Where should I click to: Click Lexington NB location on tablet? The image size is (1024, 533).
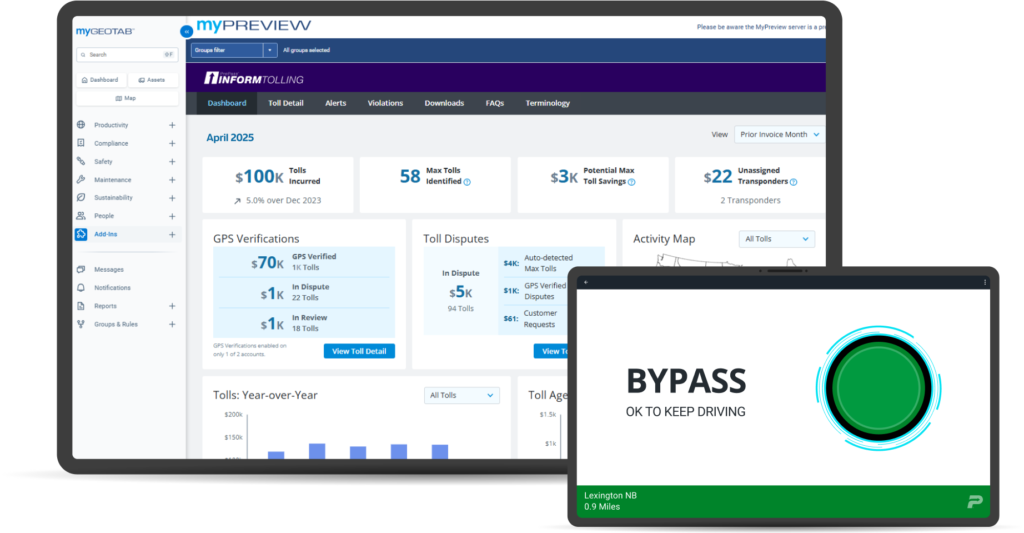610,495
